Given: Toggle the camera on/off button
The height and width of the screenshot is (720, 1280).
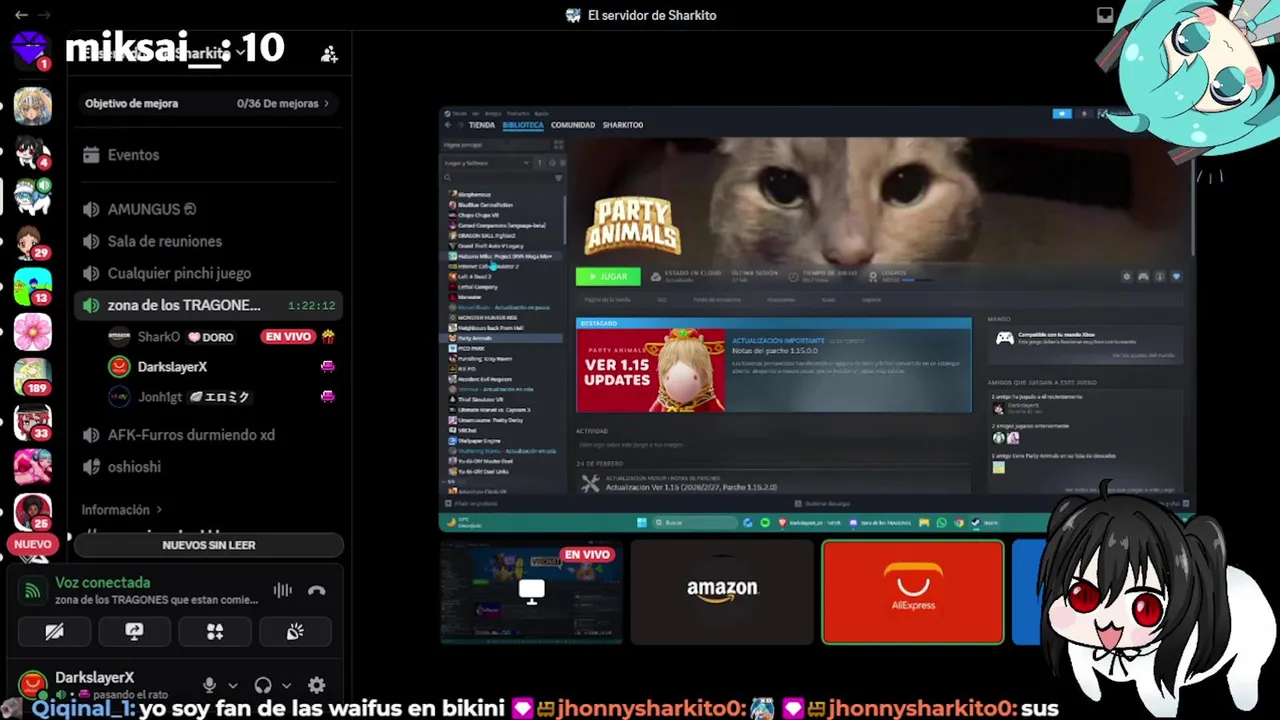Looking at the screenshot, I should pyautogui.click(x=54, y=632).
